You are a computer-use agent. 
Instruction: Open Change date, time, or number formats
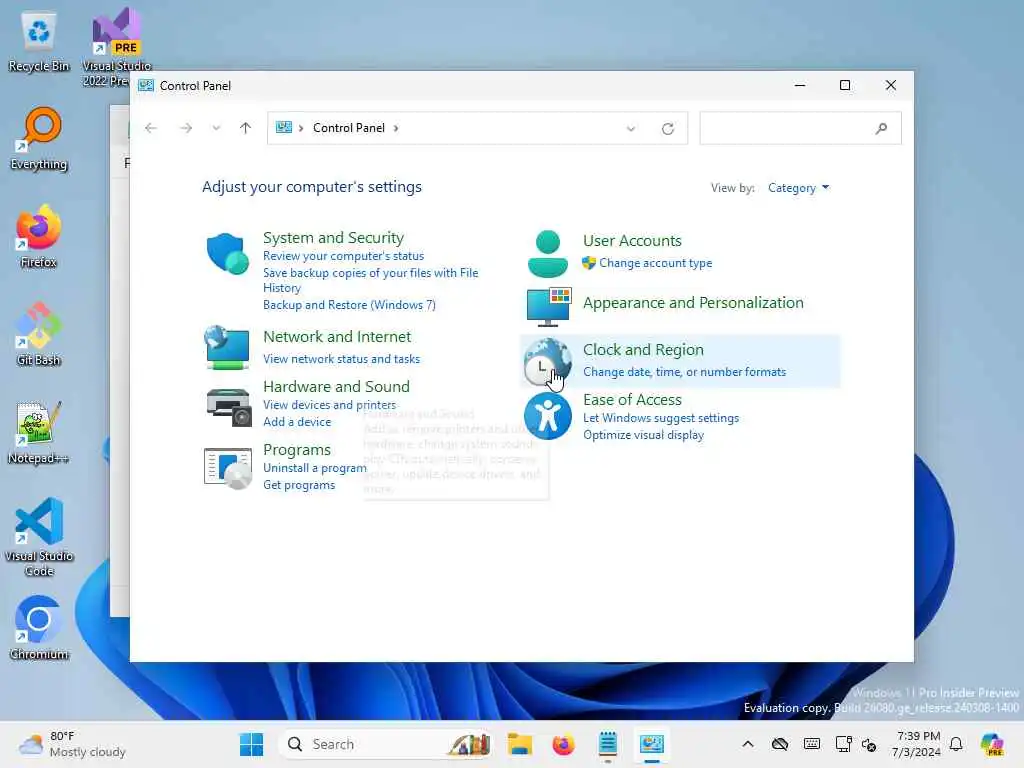click(x=684, y=372)
